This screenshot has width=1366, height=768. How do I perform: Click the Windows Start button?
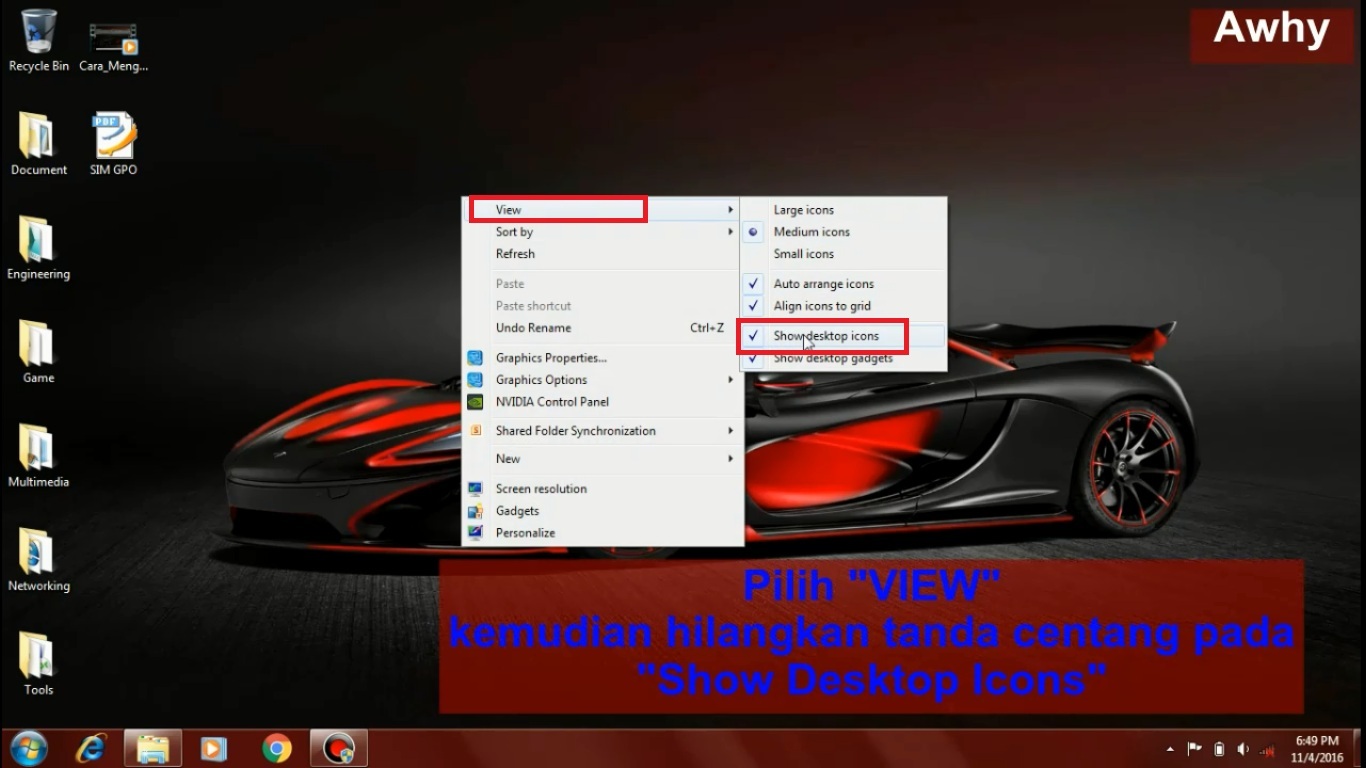28,747
